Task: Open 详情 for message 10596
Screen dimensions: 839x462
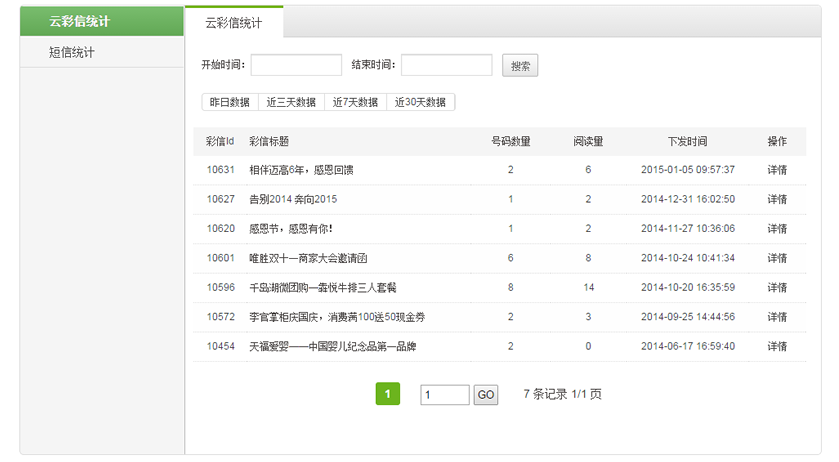Action: pyautogui.click(x=777, y=287)
